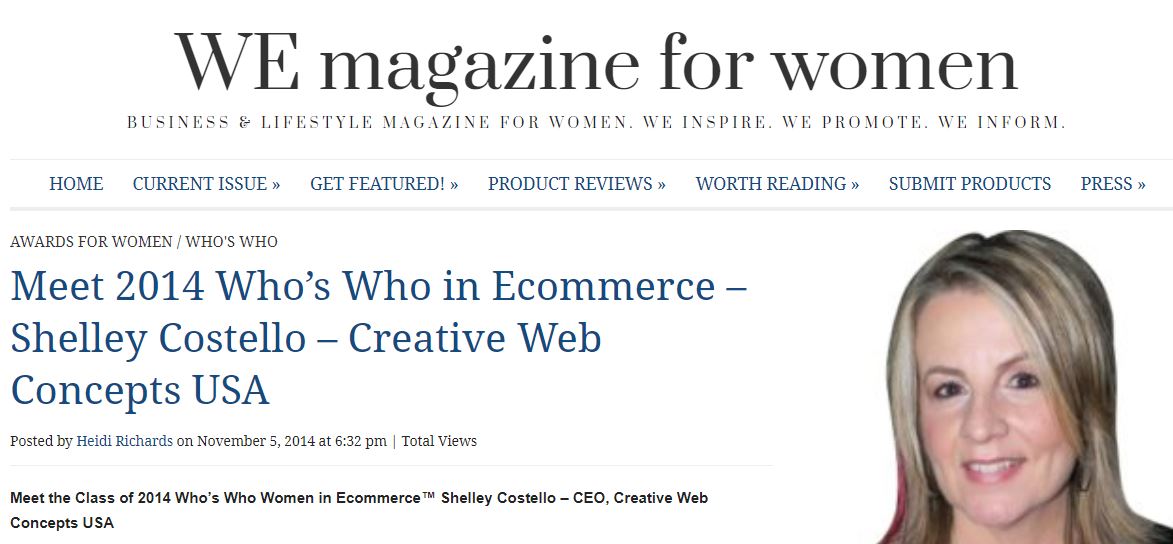Select SUBMIT PRODUCTS in the navigation bar
Viewport: 1173px width, 544px height.
(x=969, y=184)
